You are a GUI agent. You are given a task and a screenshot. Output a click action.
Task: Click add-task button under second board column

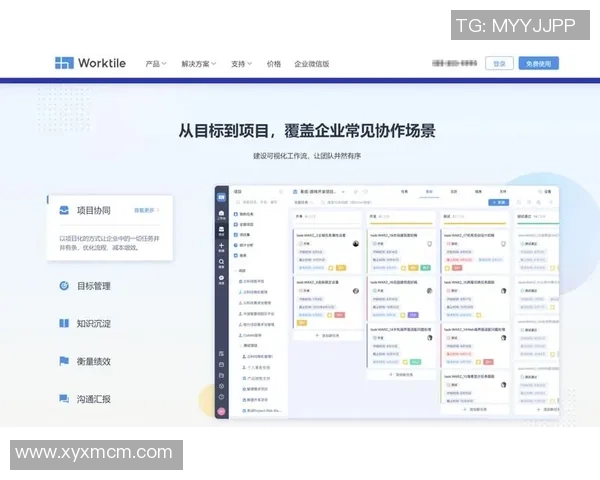tap(401, 374)
